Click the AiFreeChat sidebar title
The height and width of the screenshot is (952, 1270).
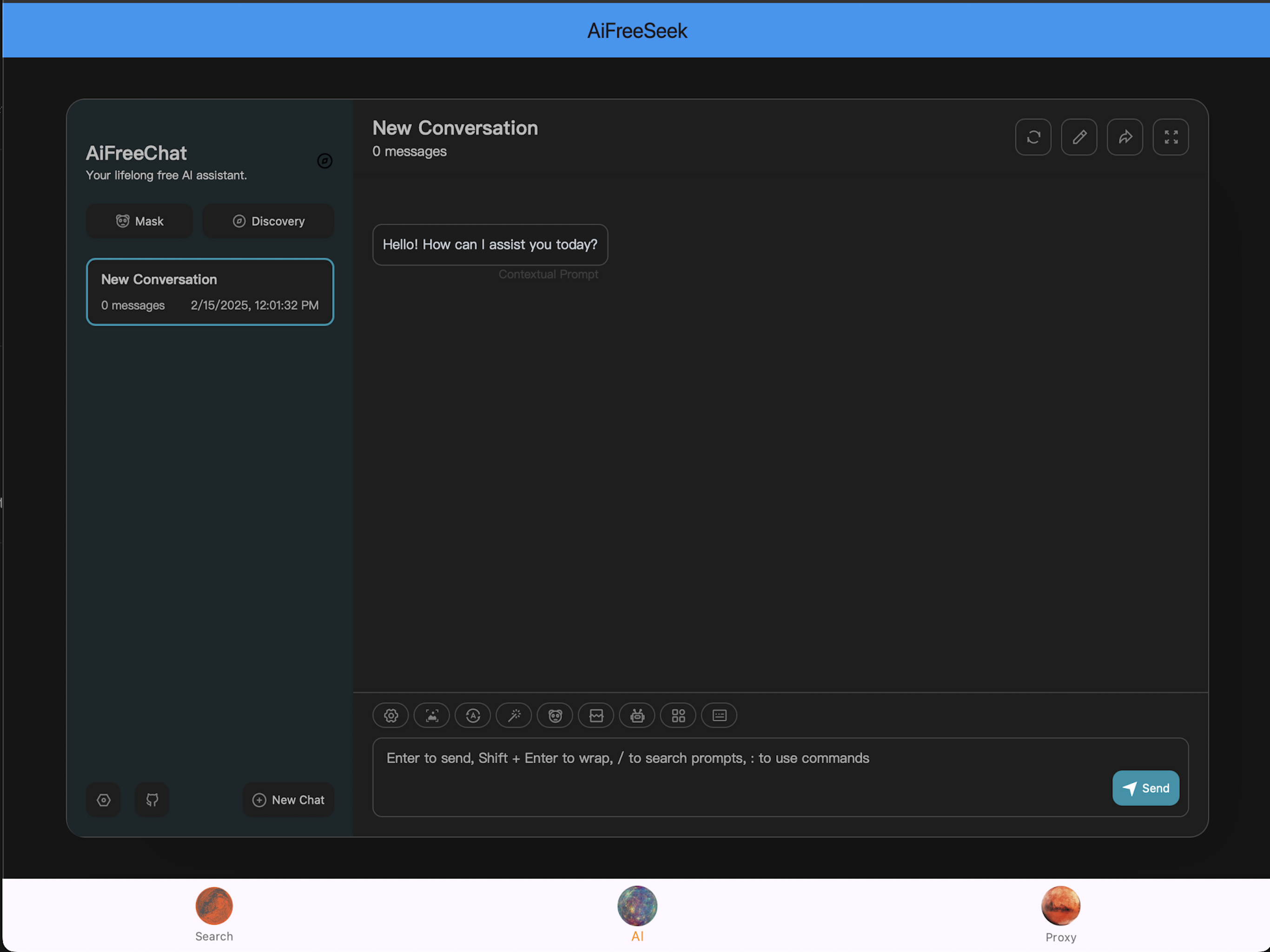136,153
